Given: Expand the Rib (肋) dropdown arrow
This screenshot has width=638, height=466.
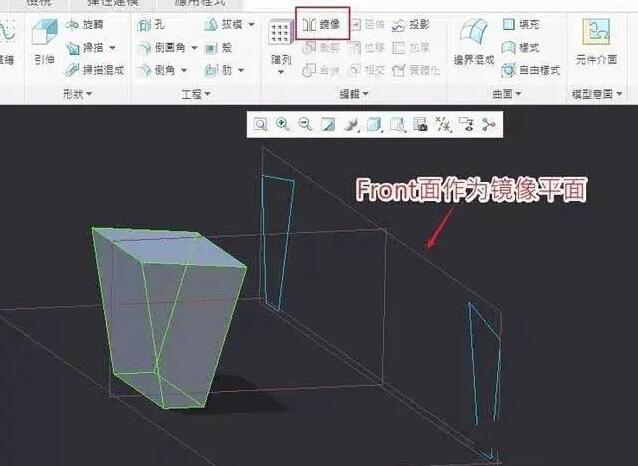Looking at the screenshot, I should 241,71.
